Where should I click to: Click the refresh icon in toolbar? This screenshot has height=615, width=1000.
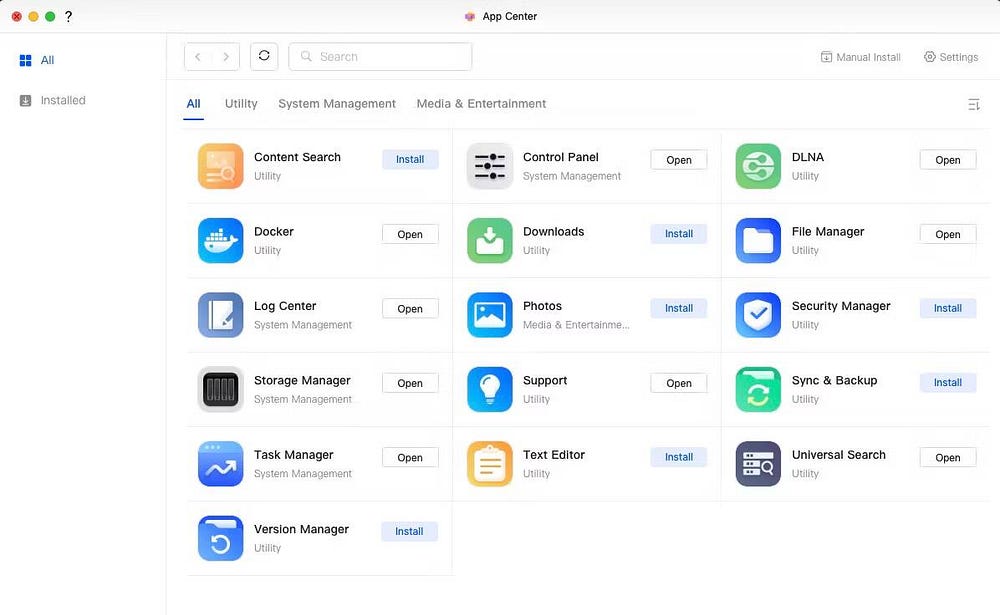click(264, 56)
